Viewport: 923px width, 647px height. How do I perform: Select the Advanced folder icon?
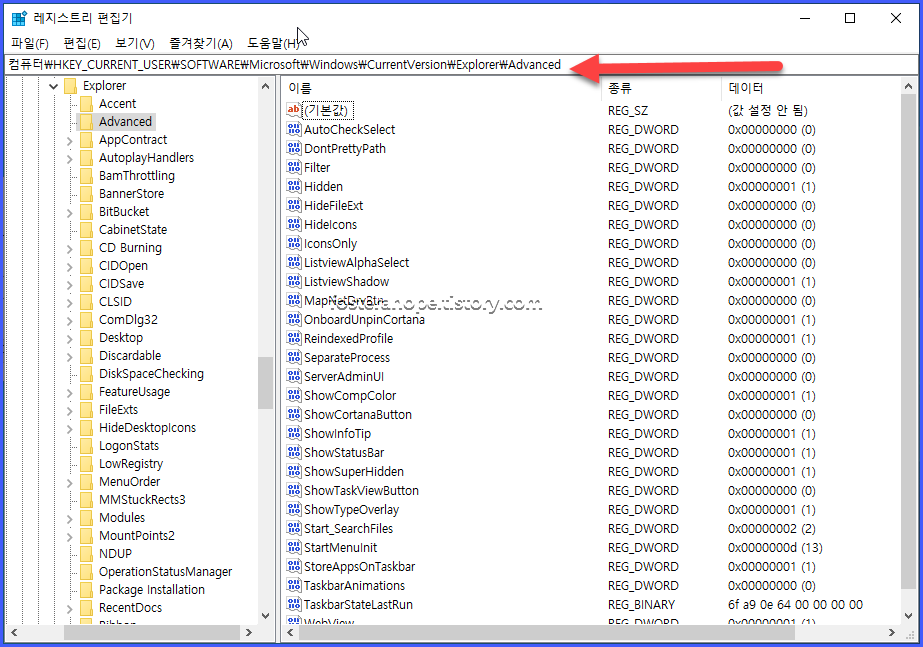click(87, 122)
